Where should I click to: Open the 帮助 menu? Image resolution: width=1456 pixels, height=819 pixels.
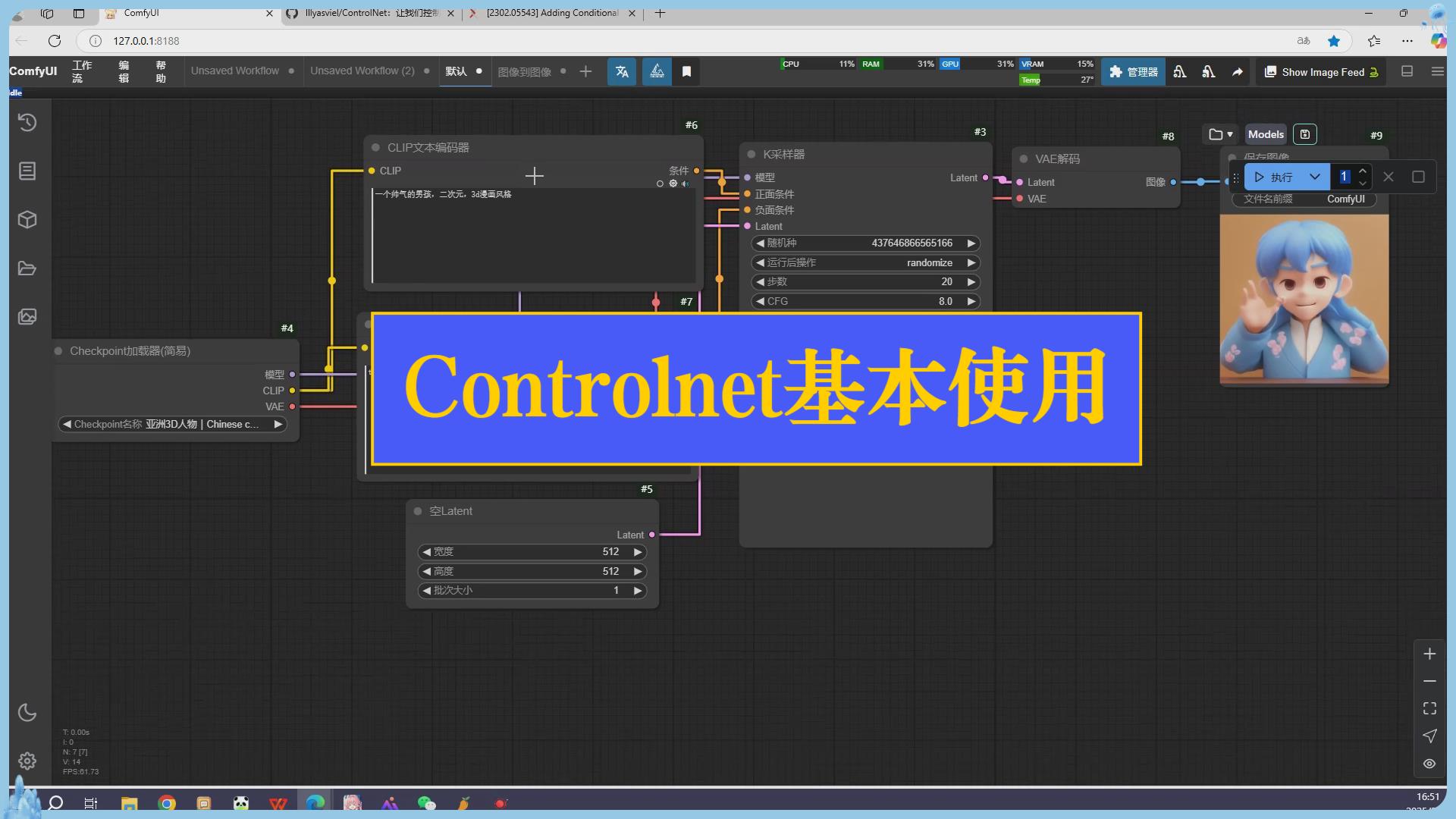point(161,71)
